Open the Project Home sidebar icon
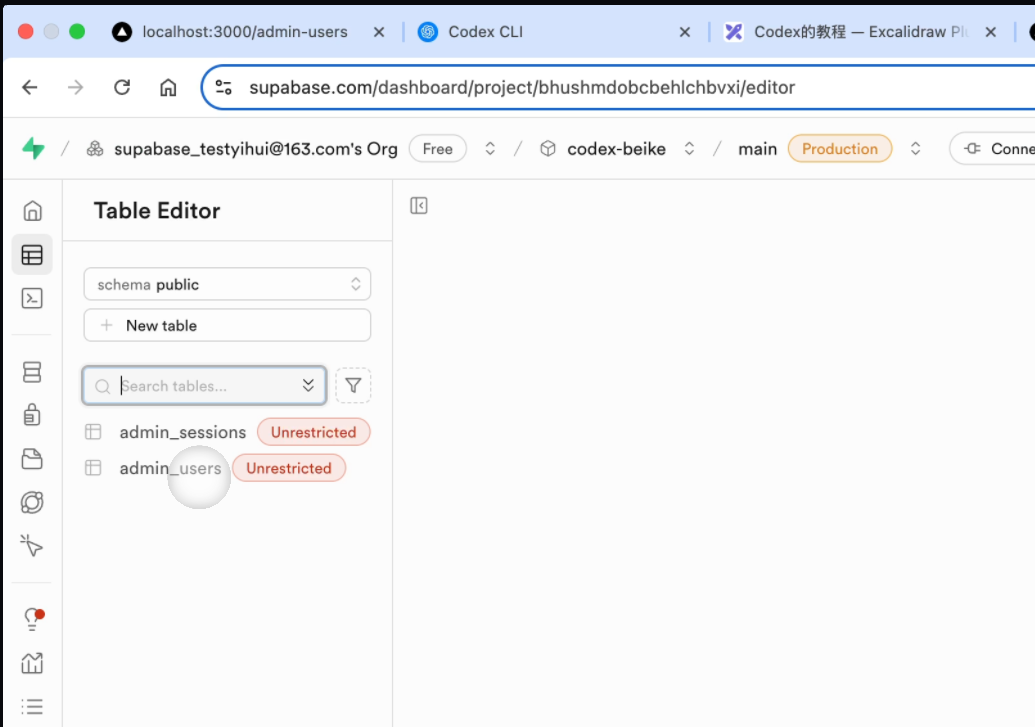 [x=32, y=211]
